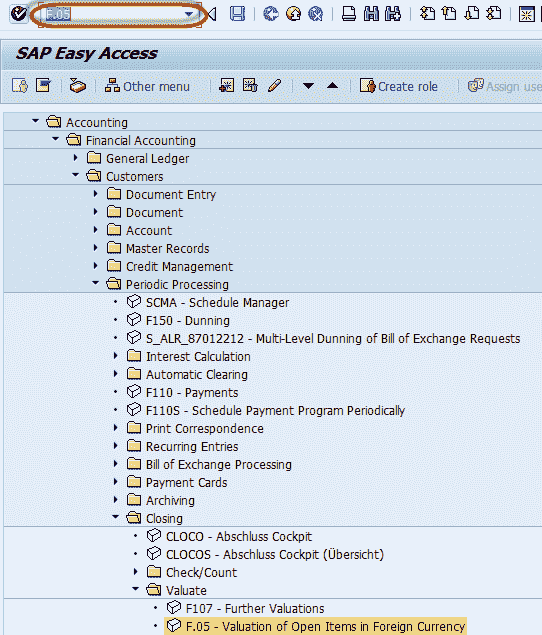Click the Move Favorites Down arrow

tap(308, 86)
